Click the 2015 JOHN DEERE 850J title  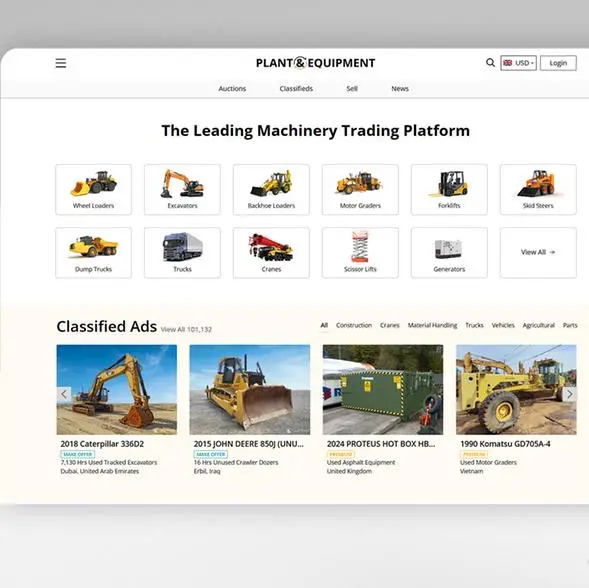[249, 444]
